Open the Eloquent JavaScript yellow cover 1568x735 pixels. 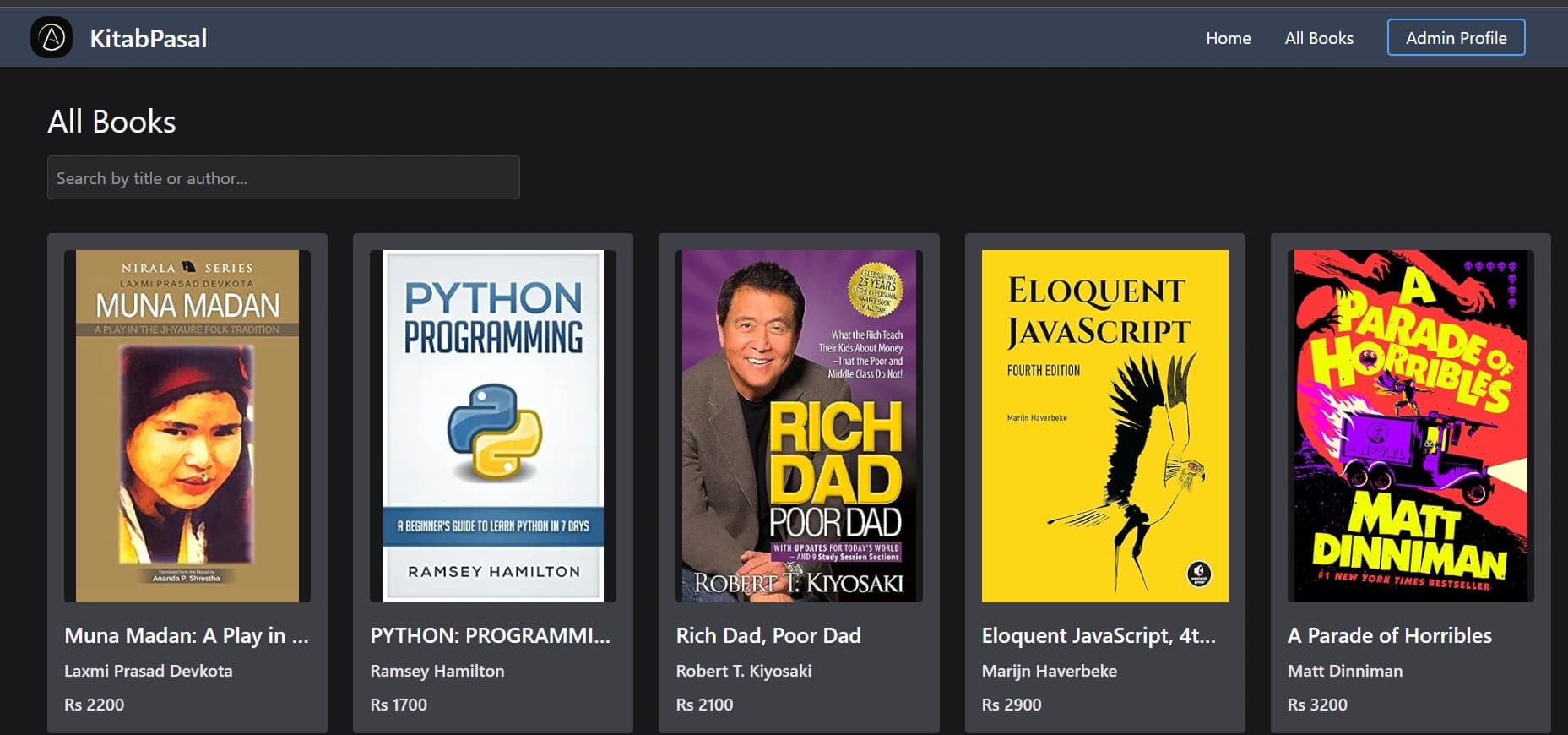(1104, 426)
